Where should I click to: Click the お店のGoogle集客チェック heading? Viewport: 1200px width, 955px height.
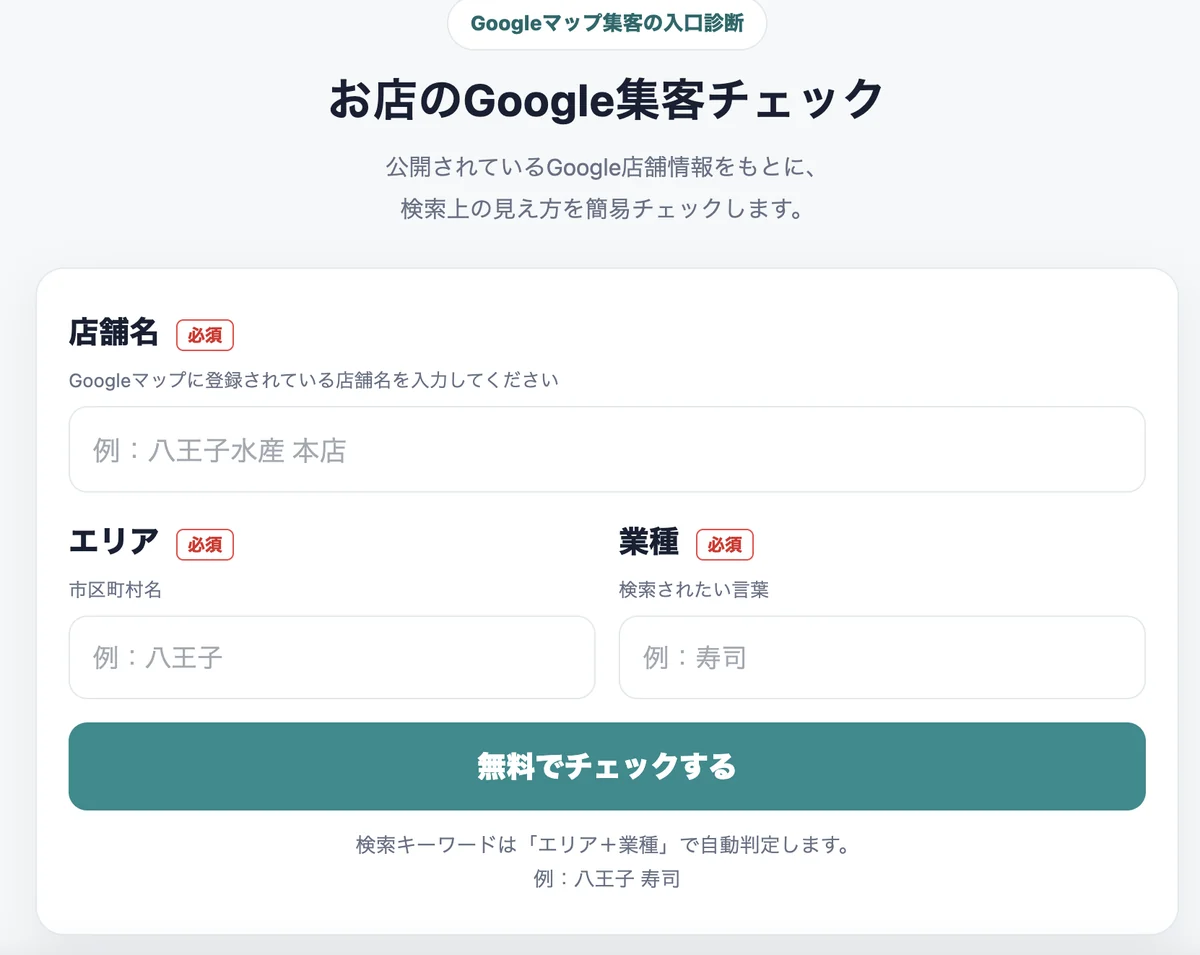coord(607,100)
